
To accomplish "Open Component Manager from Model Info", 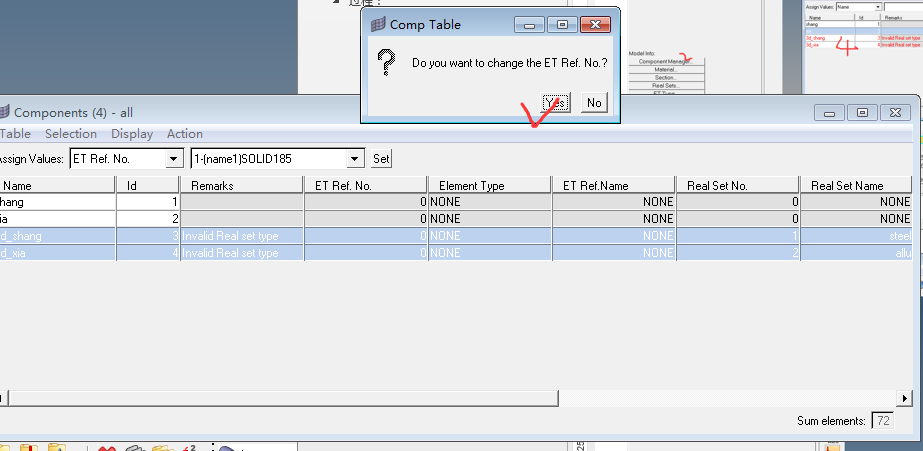I will [666, 61].
